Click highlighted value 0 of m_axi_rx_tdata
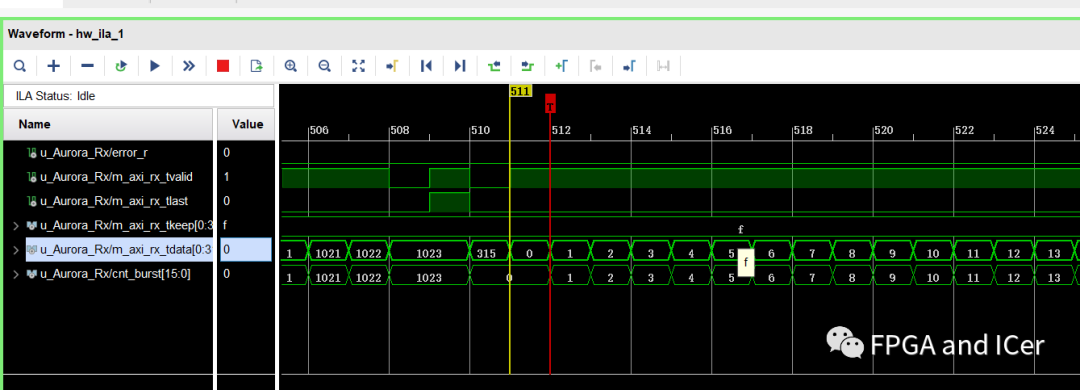 tap(246, 249)
